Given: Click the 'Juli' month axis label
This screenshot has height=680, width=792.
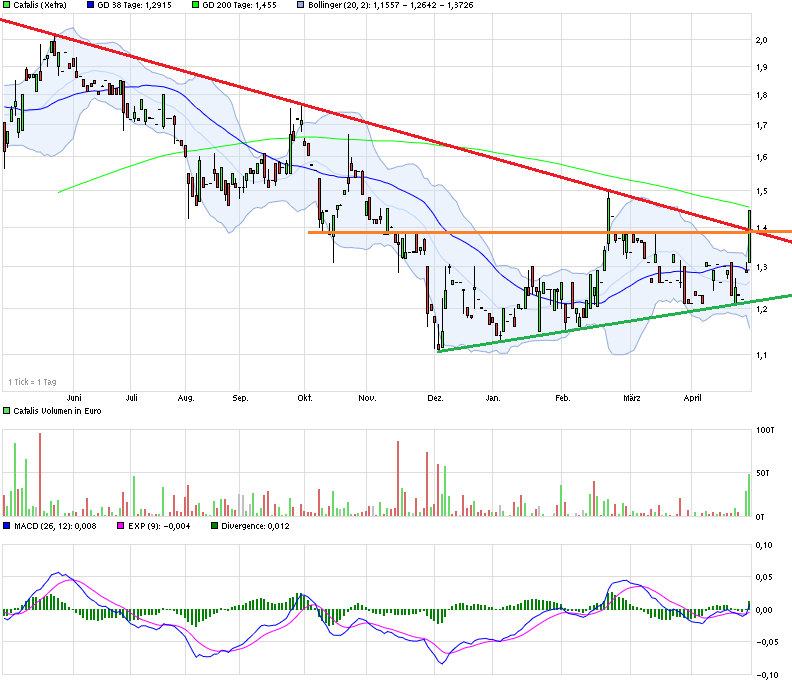Looking at the screenshot, I should click(x=131, y=398).
